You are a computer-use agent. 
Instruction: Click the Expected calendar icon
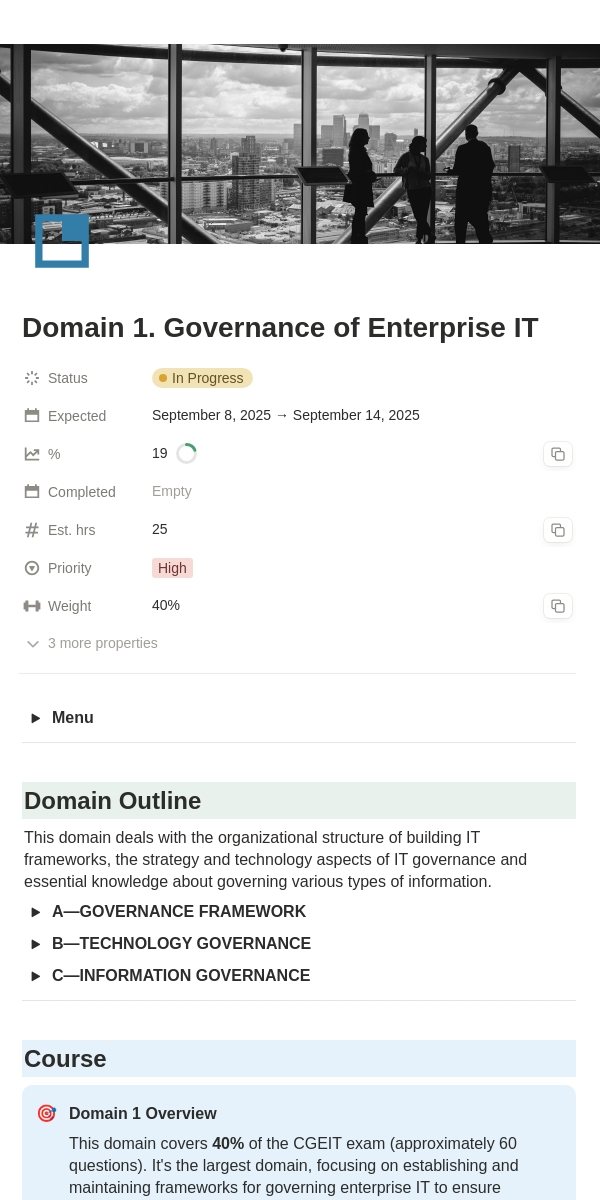pos(32,416)
